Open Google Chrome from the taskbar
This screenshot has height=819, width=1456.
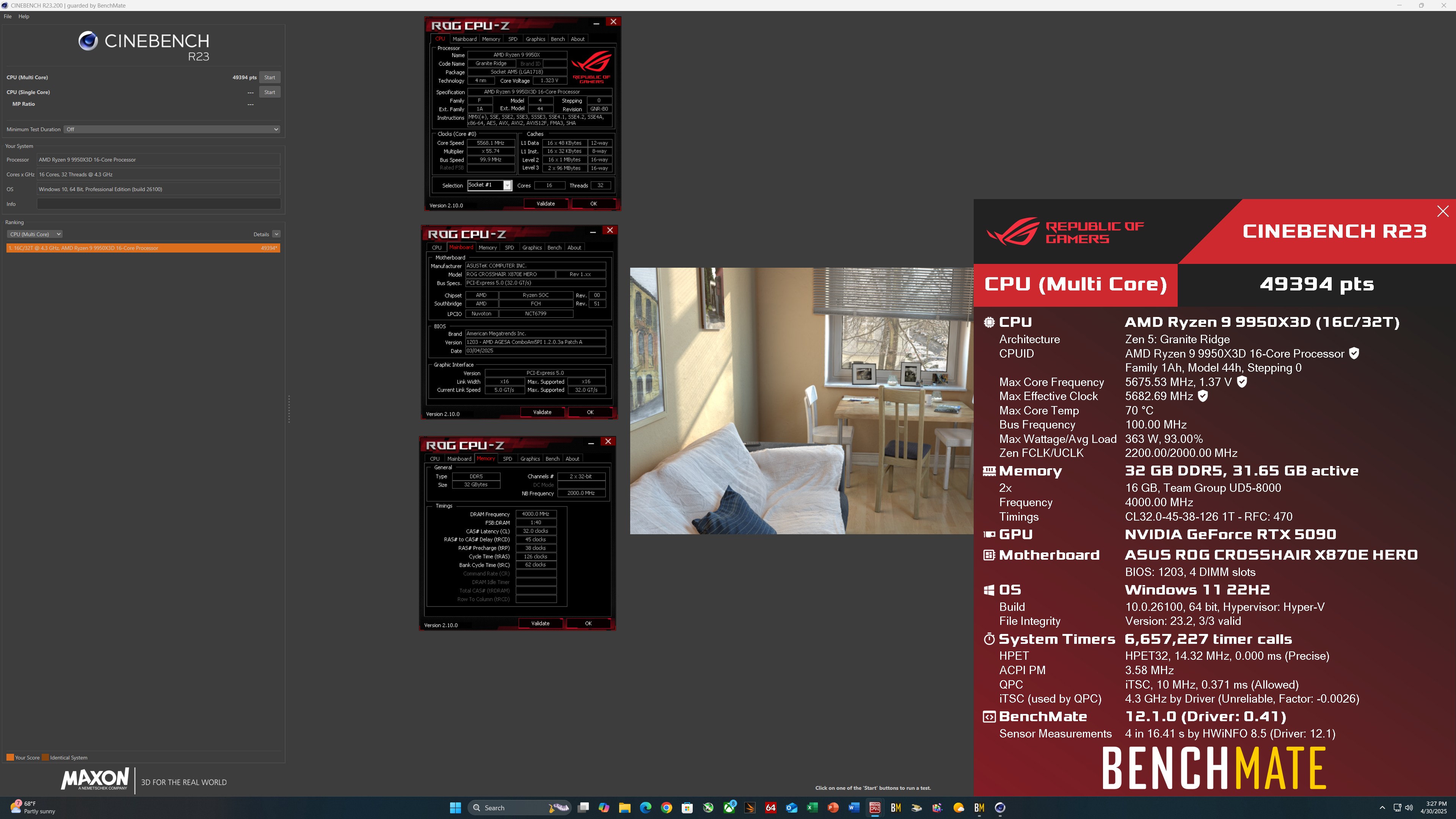667,808
